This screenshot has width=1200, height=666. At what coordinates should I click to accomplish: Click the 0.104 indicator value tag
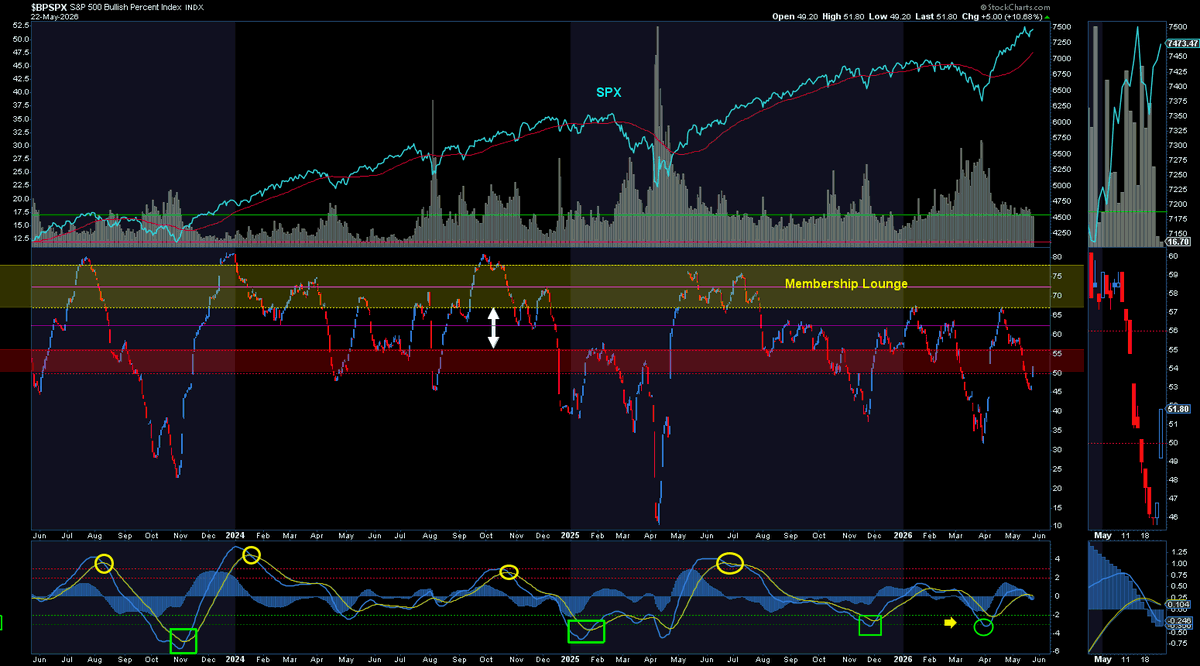(x=1179, y=605)
